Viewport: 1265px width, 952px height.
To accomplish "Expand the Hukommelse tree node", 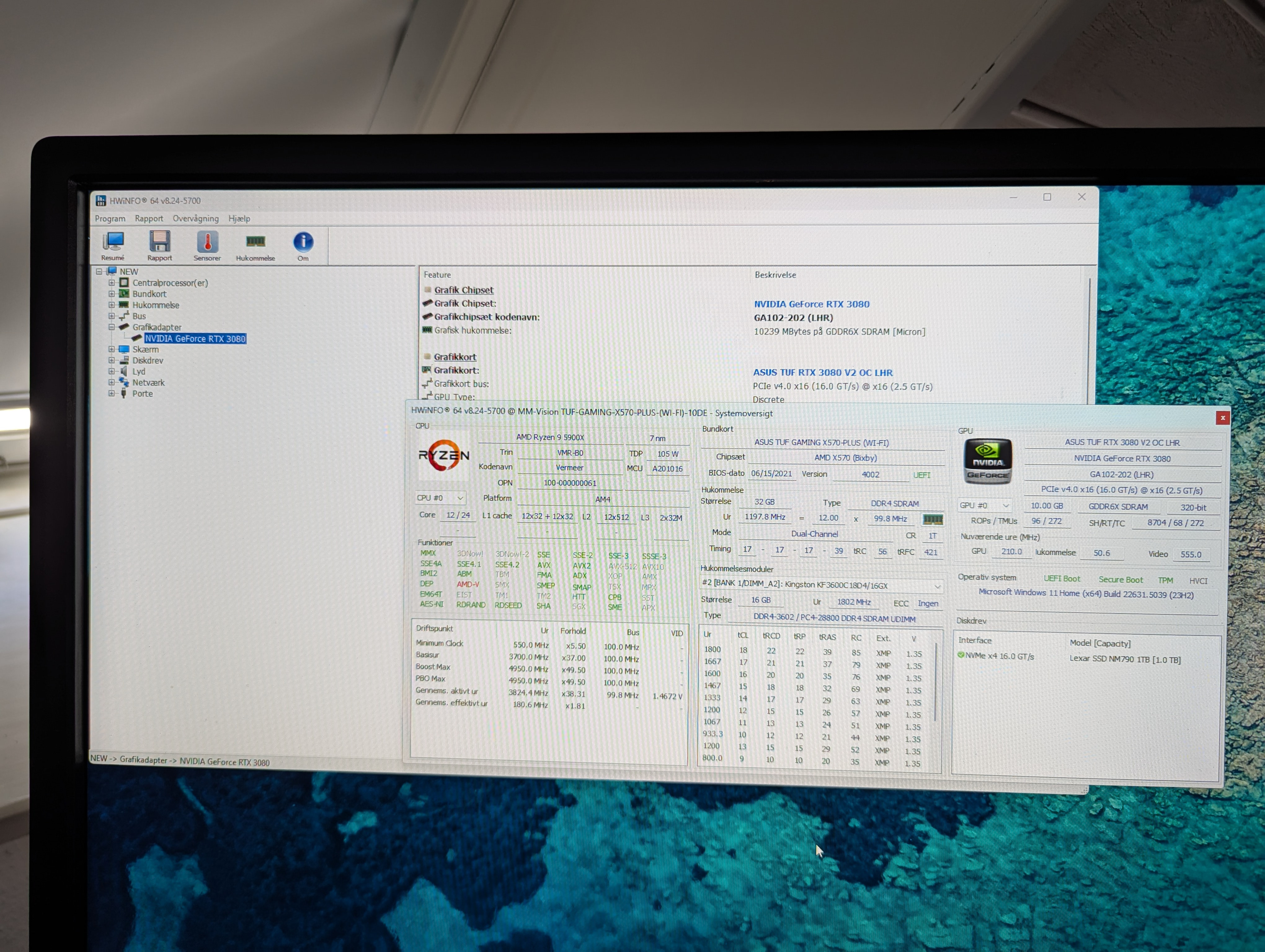I will [x=112, y=305].
